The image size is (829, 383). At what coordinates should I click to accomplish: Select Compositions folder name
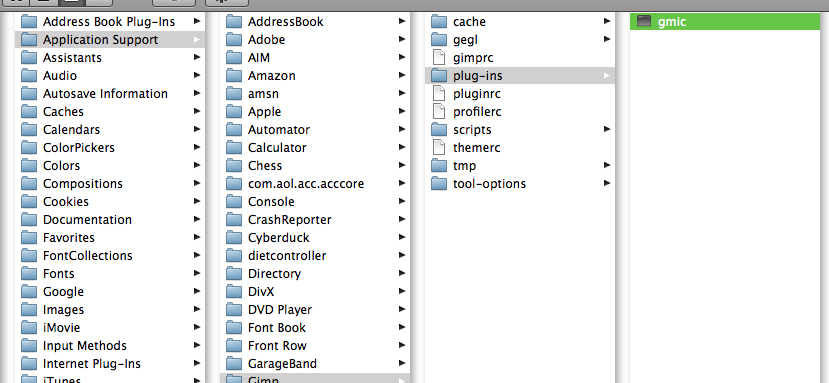[x=83, y=184]
